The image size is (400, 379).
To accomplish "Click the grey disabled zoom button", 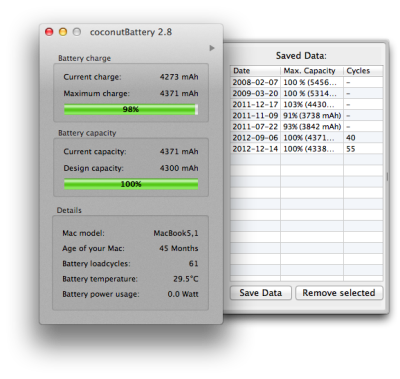I will 77,32.
